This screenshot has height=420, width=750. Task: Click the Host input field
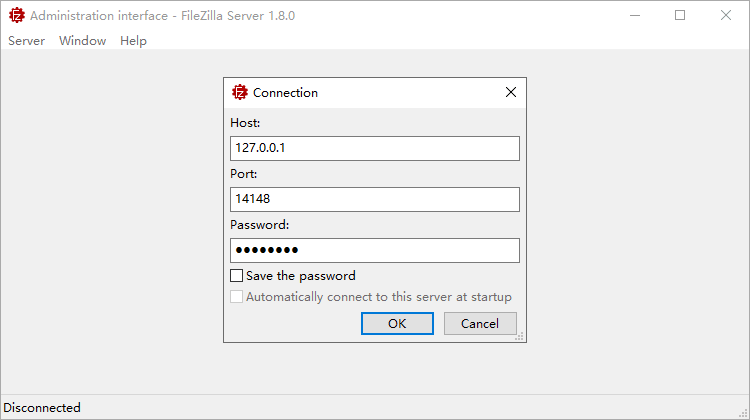pos(375,148)
